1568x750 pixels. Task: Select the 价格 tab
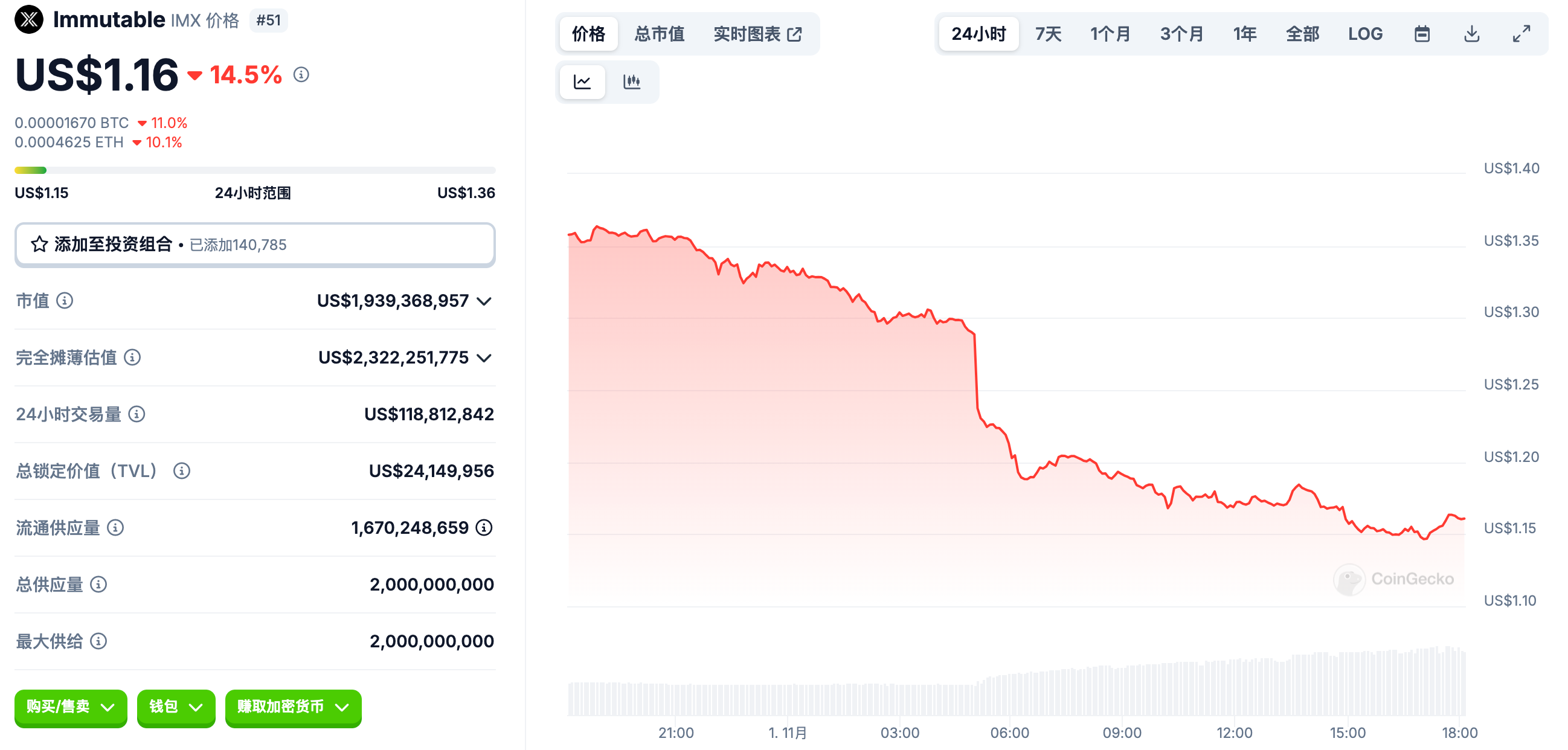point(588,34)
